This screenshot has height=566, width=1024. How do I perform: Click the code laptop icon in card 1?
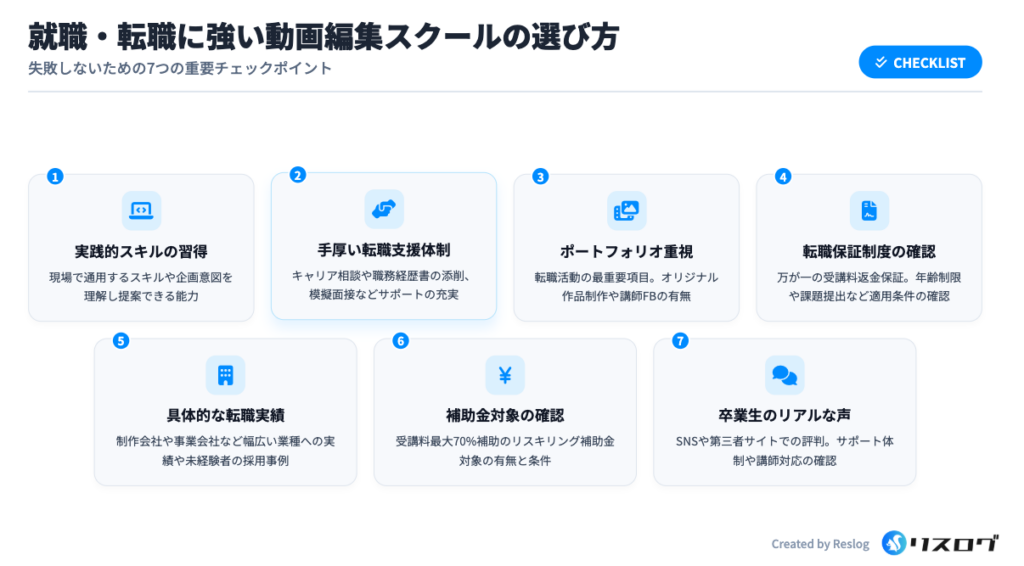141,210
